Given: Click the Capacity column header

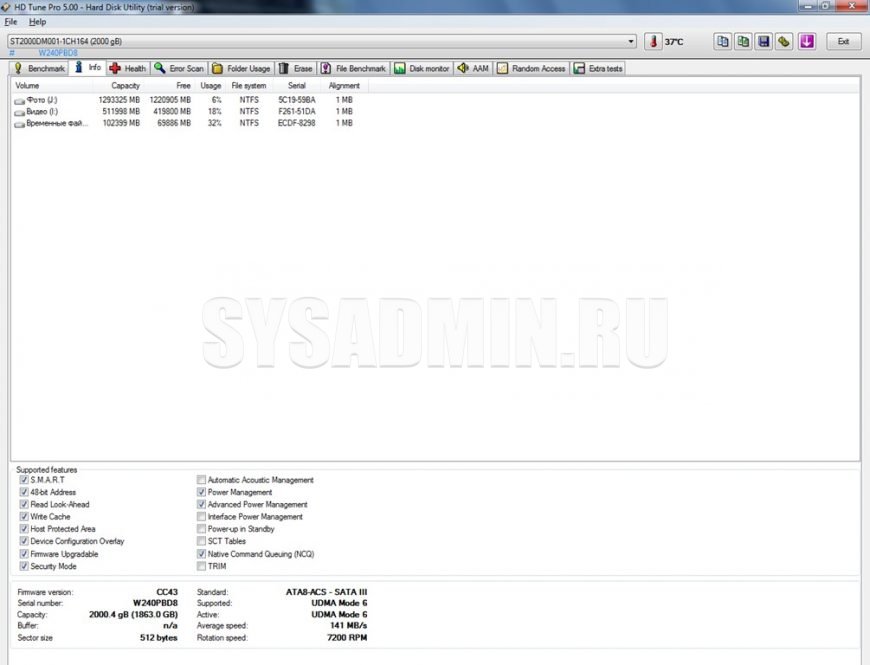Looking at the screenshot, I should click(x=125, y=86).
